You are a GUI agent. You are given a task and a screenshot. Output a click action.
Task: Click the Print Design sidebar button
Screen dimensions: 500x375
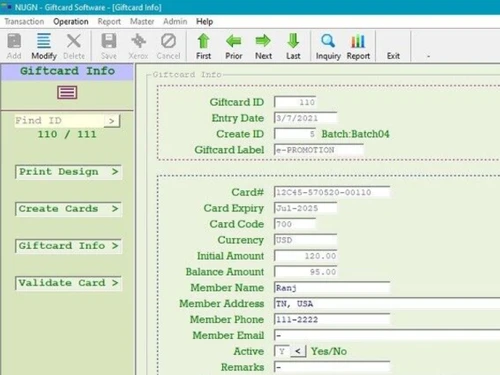click(68, 172)
